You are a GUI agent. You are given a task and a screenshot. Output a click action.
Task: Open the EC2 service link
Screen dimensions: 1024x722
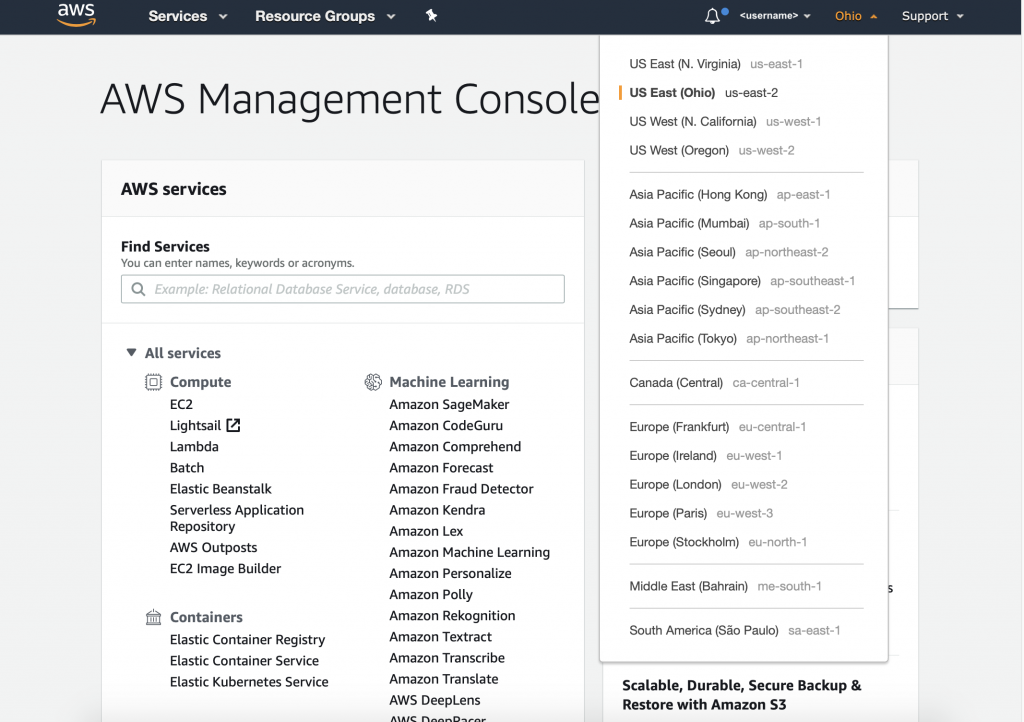point(181,404)
